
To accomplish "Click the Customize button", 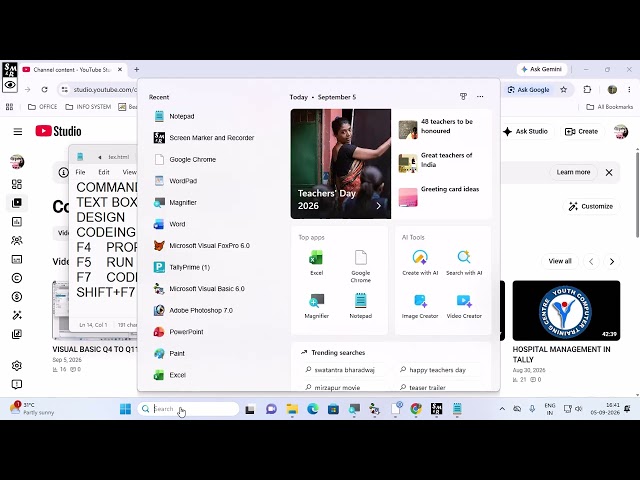I will [591, 206].
